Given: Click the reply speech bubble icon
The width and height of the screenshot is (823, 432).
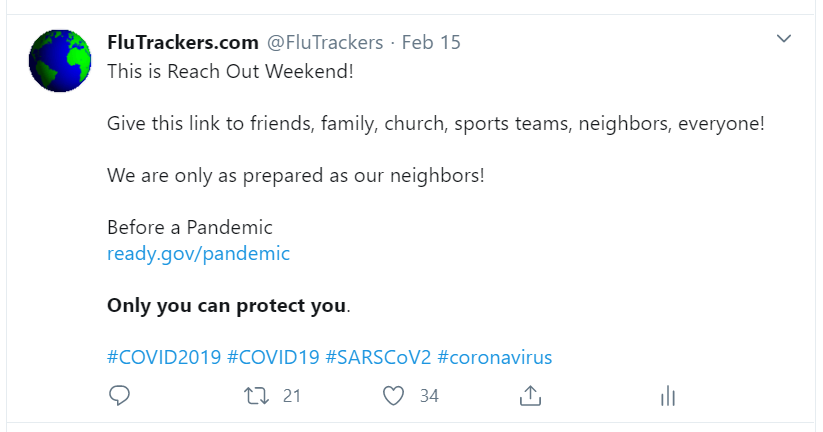Looking at the screenshot, I should pos(119,396).
